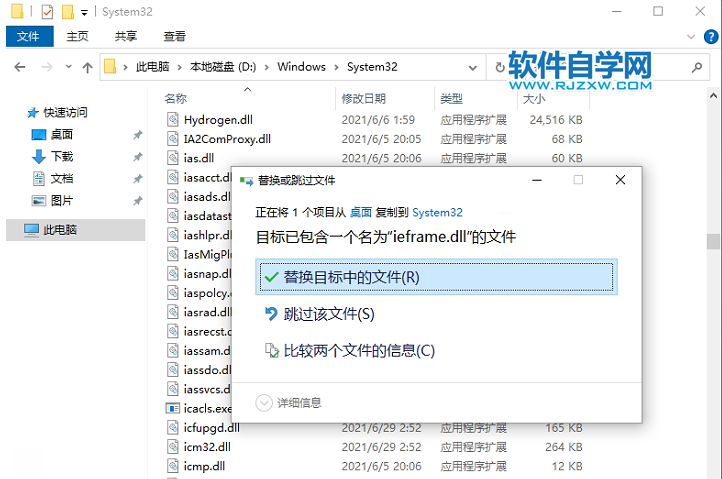Close the 替换或跳过文件 dialog
The height and width of the screenshot is (479, 722).
[x=620, y=180]
